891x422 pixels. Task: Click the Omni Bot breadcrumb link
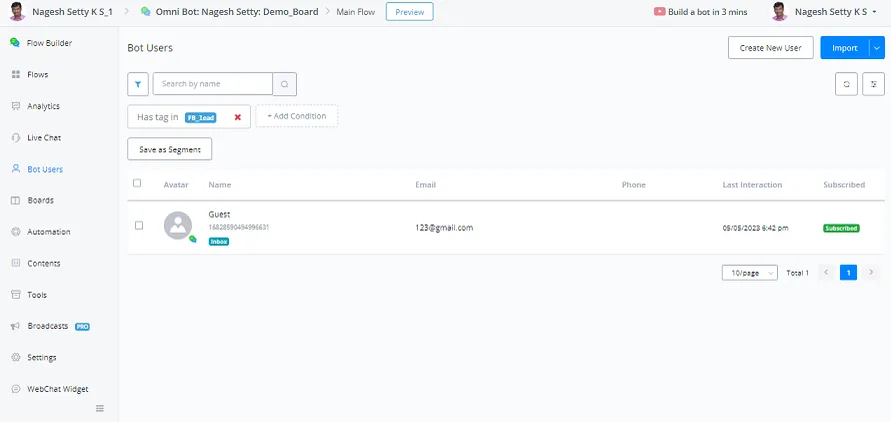tap(237, 11)
